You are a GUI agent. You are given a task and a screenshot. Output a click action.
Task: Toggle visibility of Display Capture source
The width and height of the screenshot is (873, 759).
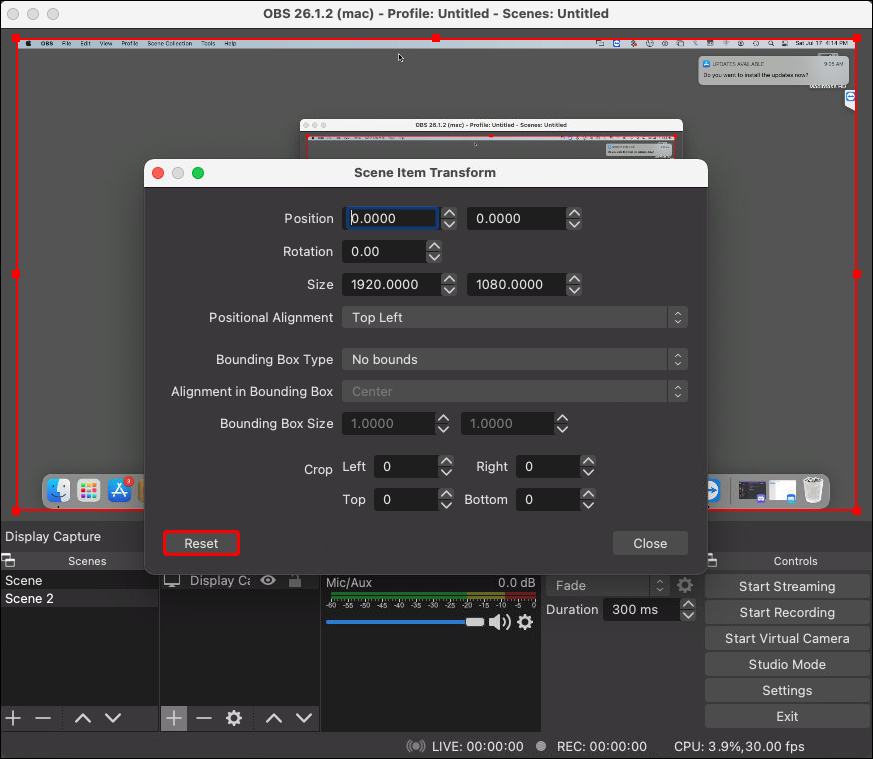268,580
